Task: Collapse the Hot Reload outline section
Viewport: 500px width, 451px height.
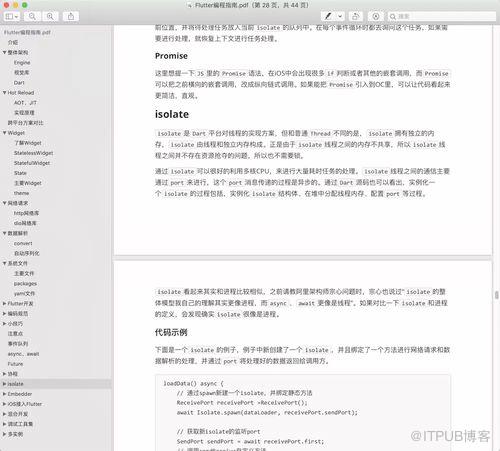Action: [x=5, y=93]
